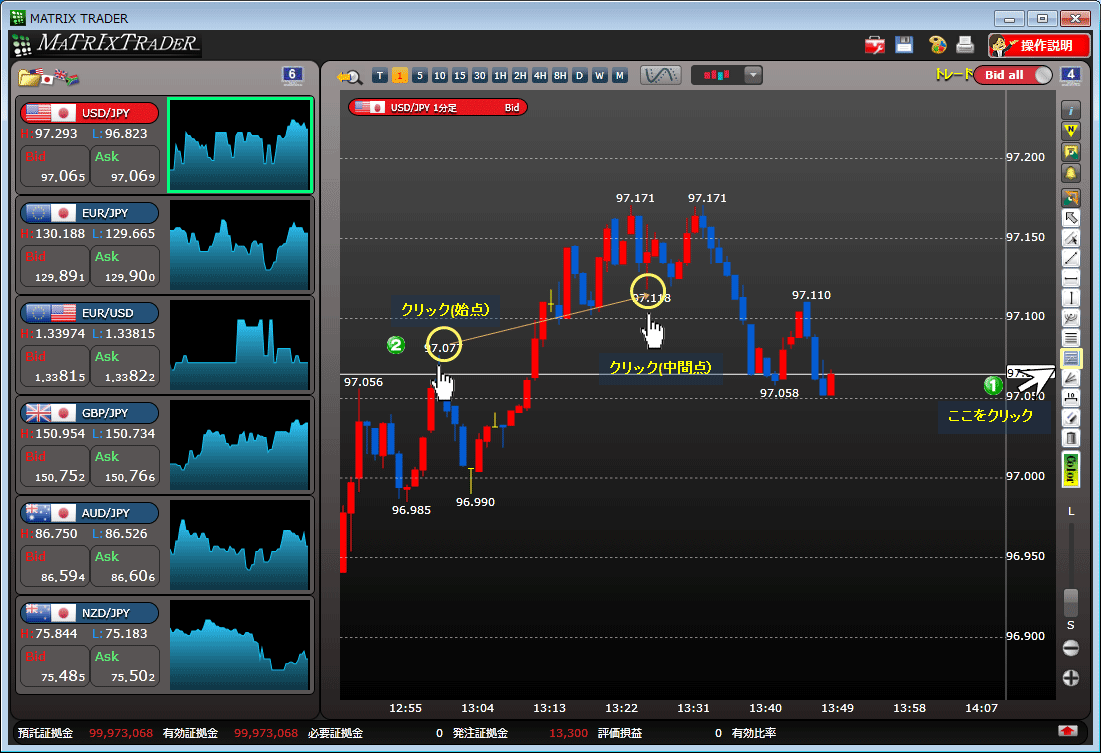Click the EUR/USD Bid price button
This screenshot has width=1101, height=753.
tap(55, 367)
